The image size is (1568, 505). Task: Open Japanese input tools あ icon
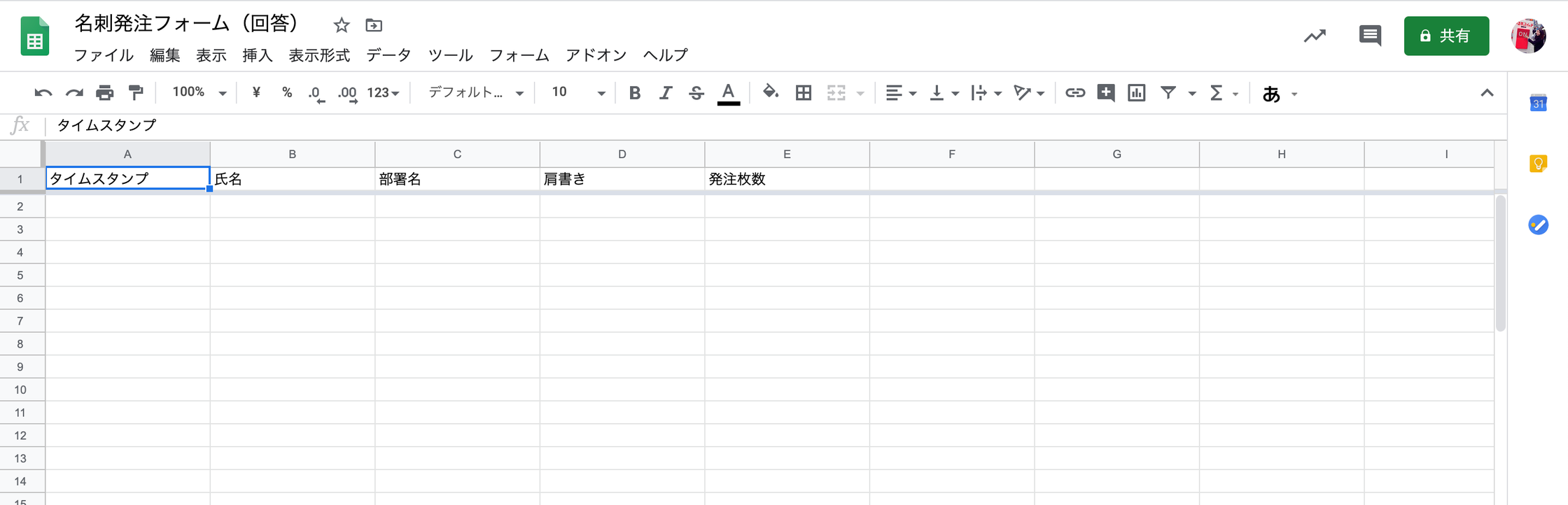click(1271, 93)
